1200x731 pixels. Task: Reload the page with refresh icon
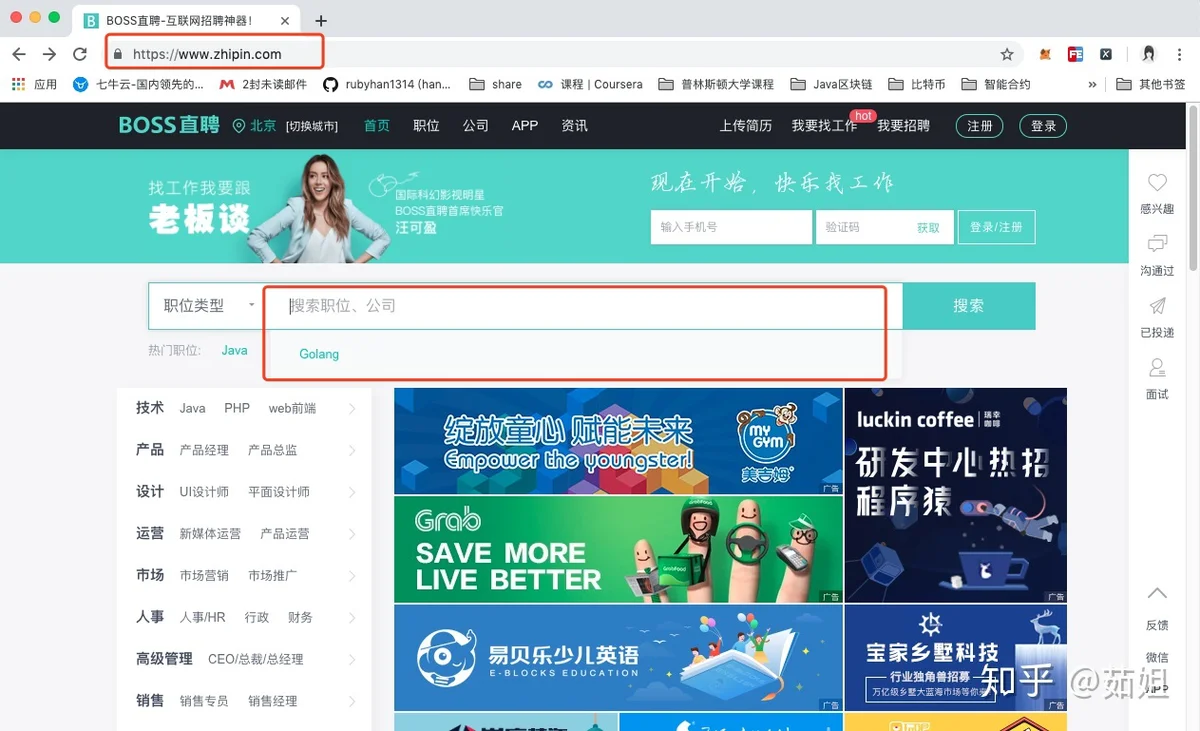80,54
